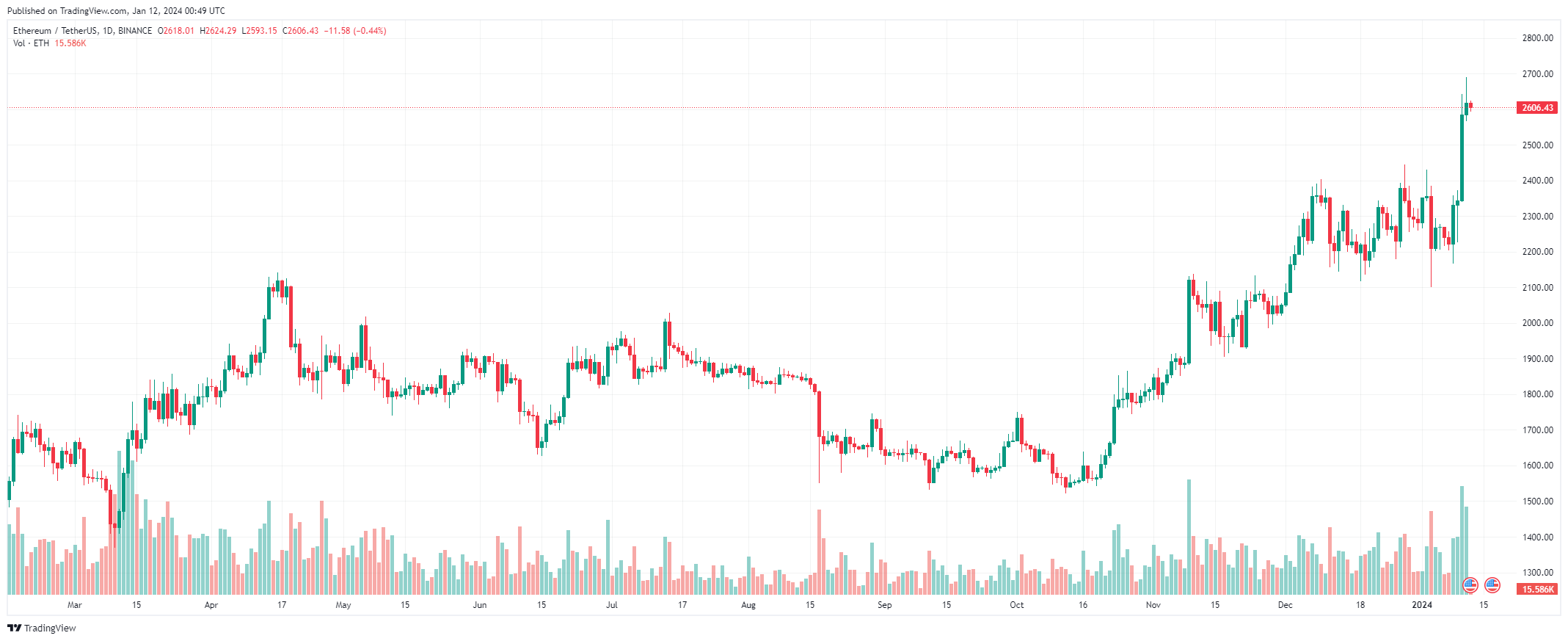Click the red 15.586K value beside Vol legend
Screen dimensions: 1568x641
coord(70,43)
